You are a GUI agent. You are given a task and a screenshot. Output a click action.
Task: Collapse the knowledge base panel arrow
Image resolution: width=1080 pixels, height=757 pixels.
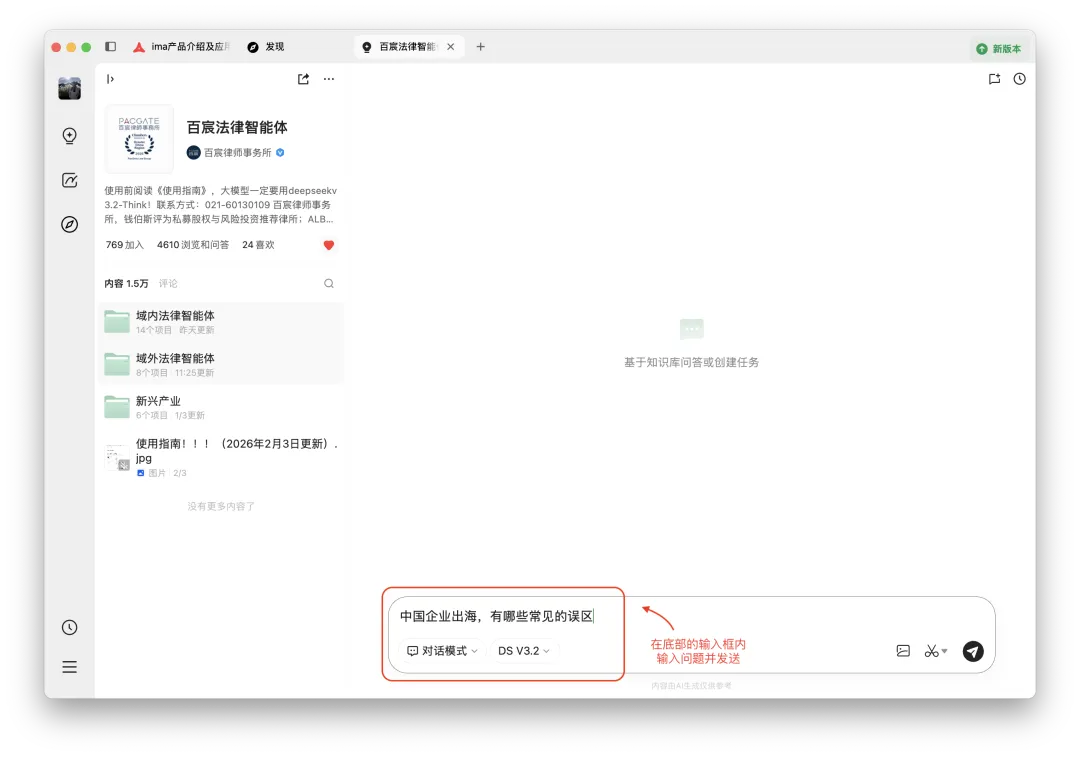click(110, 79)
